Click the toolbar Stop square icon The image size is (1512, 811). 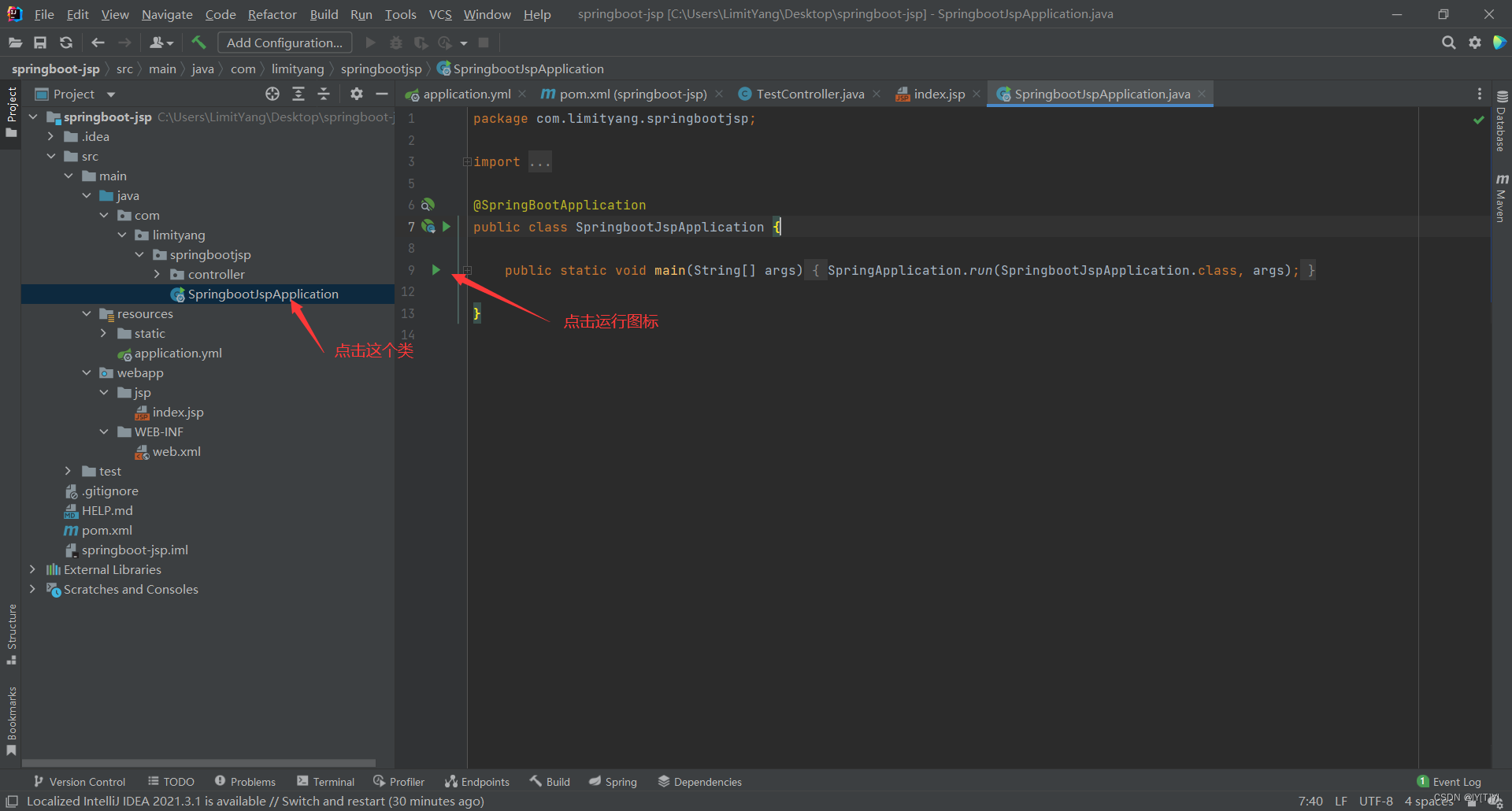[x=484, y=43]
